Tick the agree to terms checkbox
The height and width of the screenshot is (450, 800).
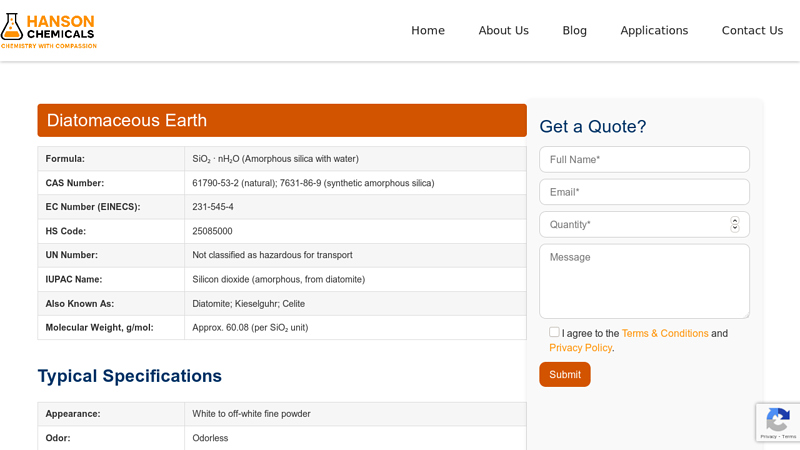(x=554, y=332)
